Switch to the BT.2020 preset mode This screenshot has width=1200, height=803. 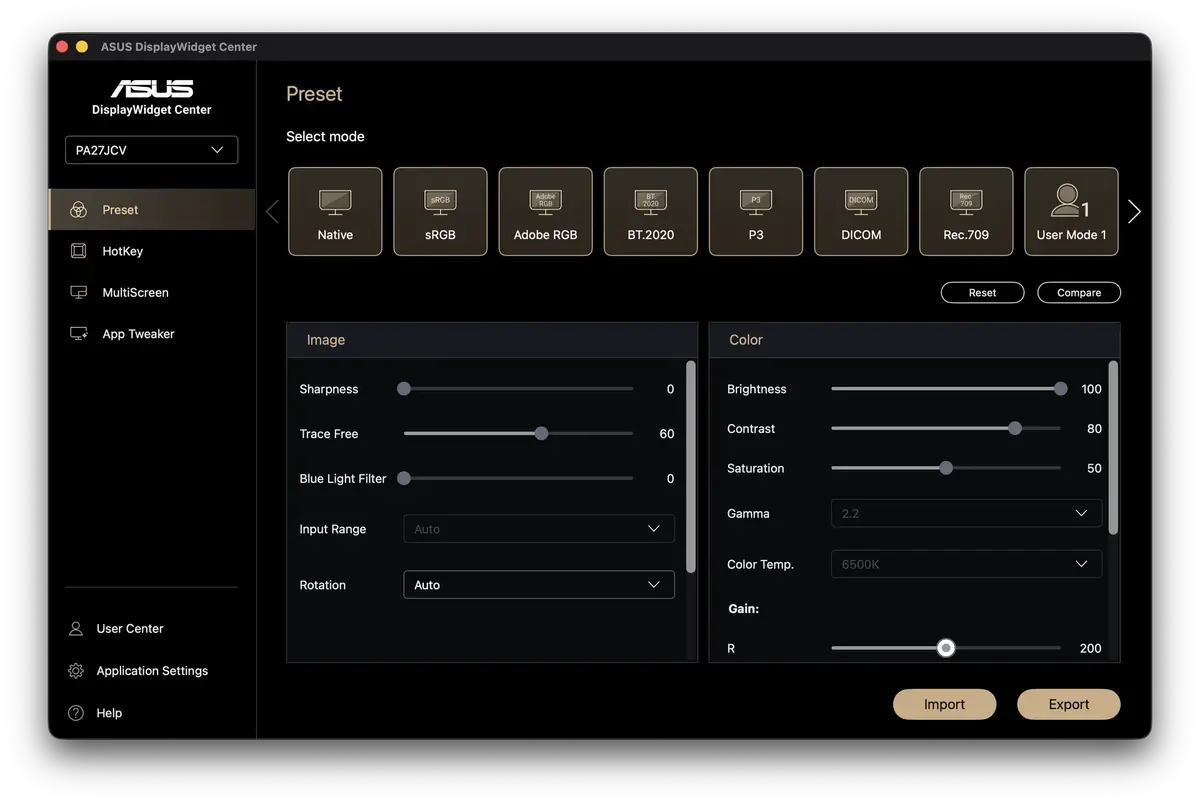point(651,211)
